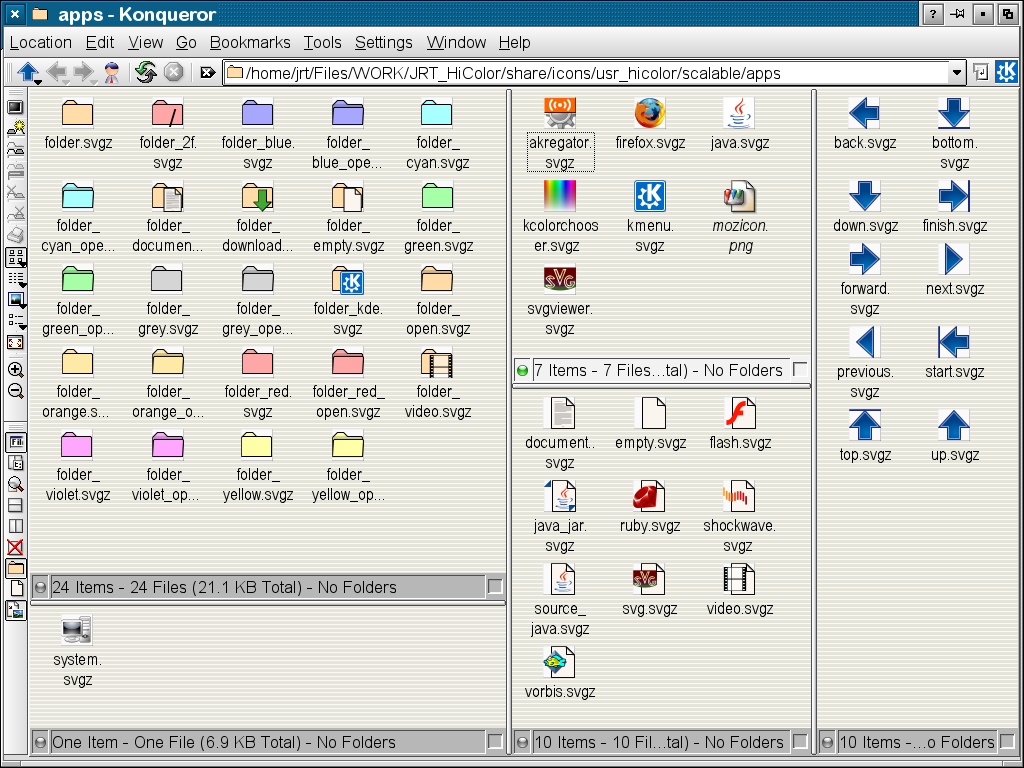Image resolution: width=1024 pixels, height=768 pixels.
Task: Open the Location menu
Action: tap(40, 42)
